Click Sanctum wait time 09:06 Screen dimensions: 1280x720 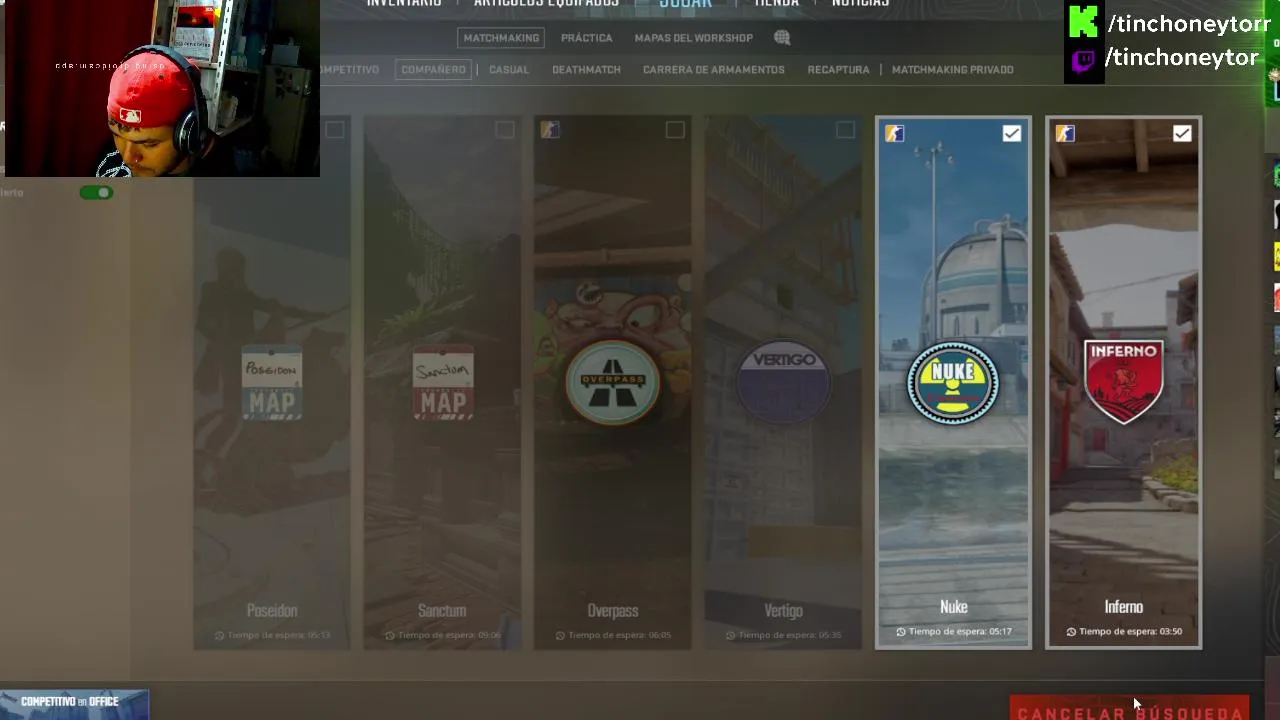(x=442, y=635)
